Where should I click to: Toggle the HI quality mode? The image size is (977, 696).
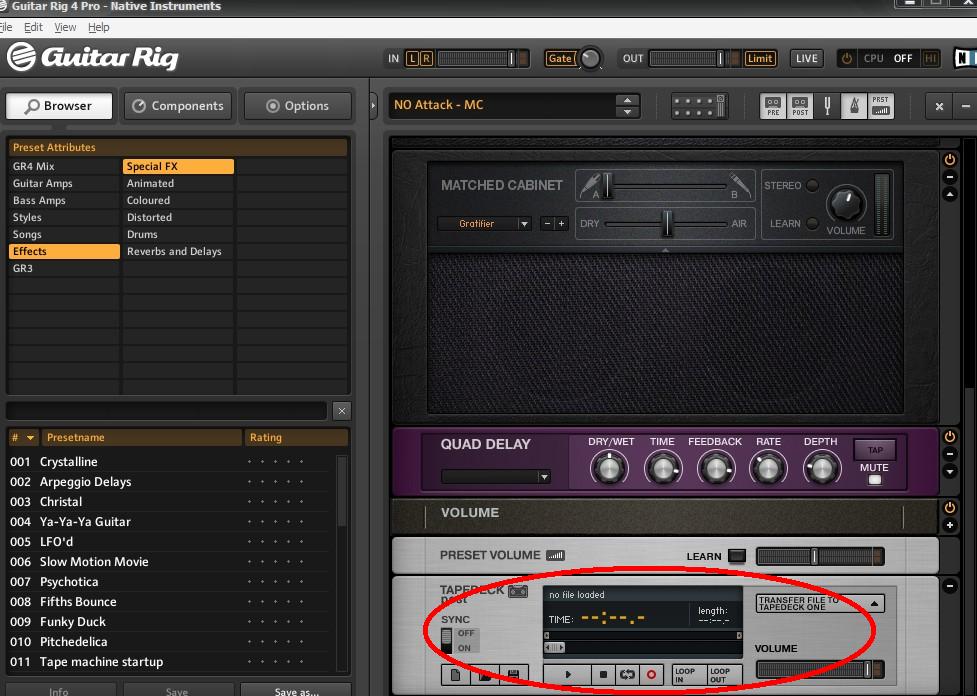931,59
